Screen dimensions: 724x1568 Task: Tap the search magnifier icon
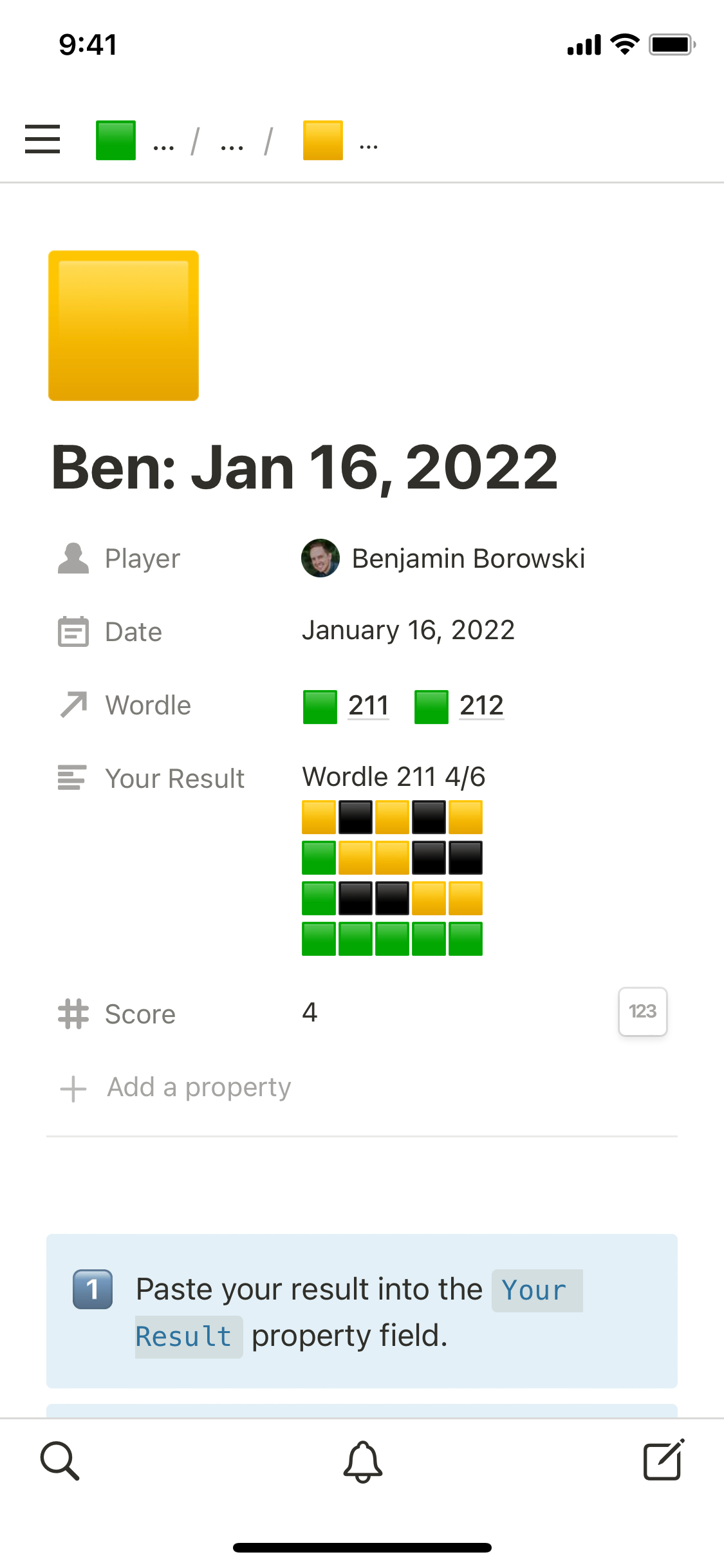click(x=60, y=1461)
